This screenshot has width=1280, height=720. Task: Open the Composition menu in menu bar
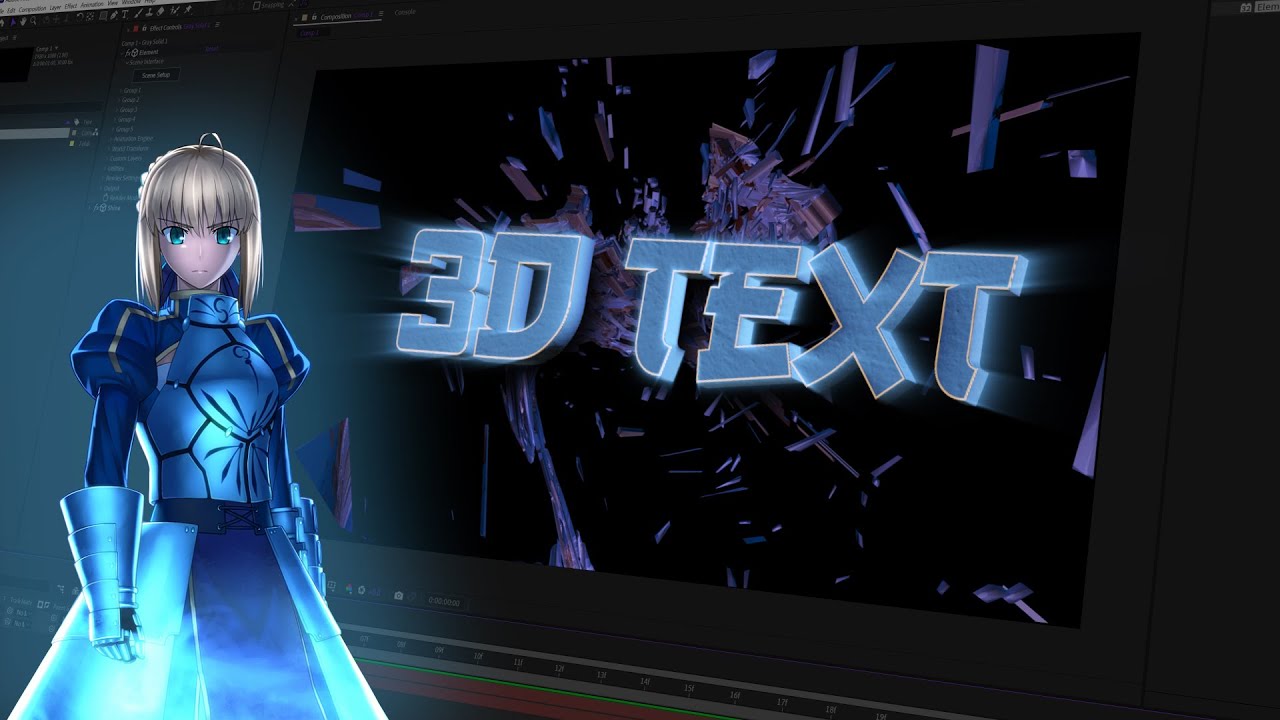coord(32,9)
